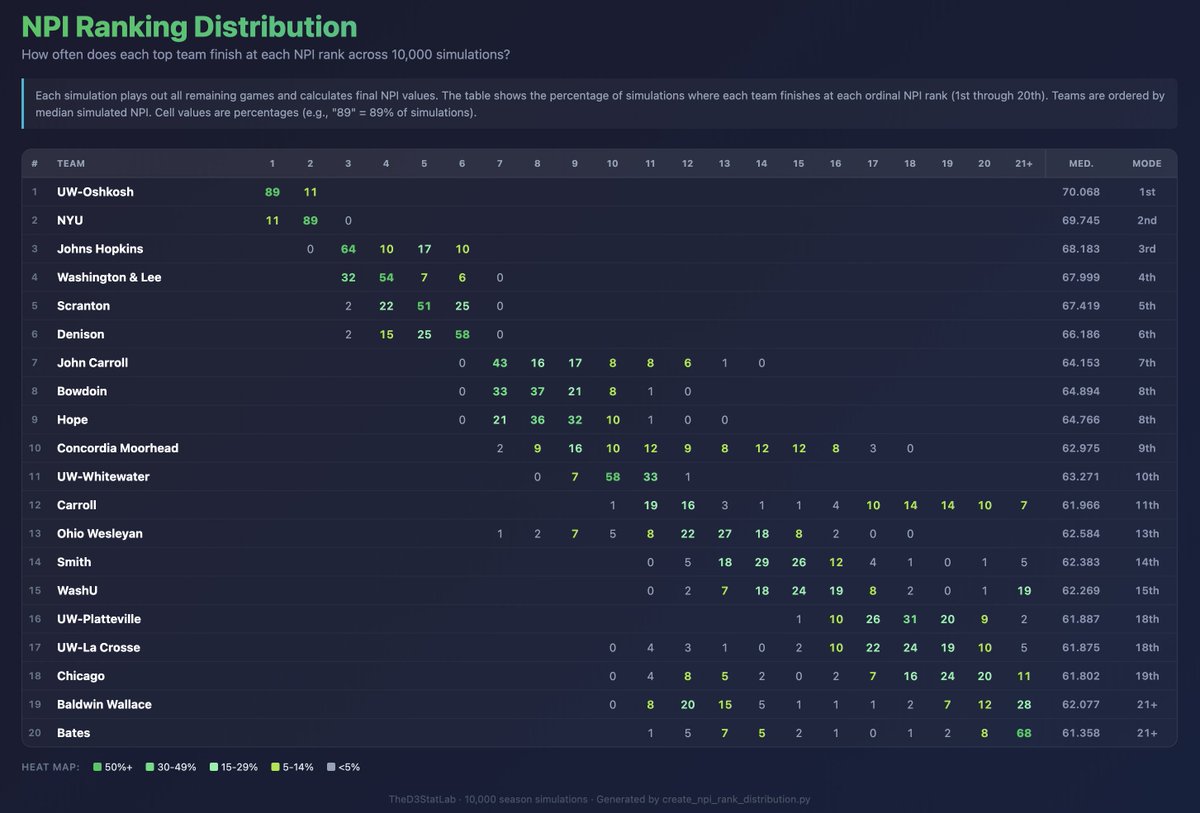Click median value 64.153
The height and width of the screenshot is (813, 1200).
tap(1081, 363)
